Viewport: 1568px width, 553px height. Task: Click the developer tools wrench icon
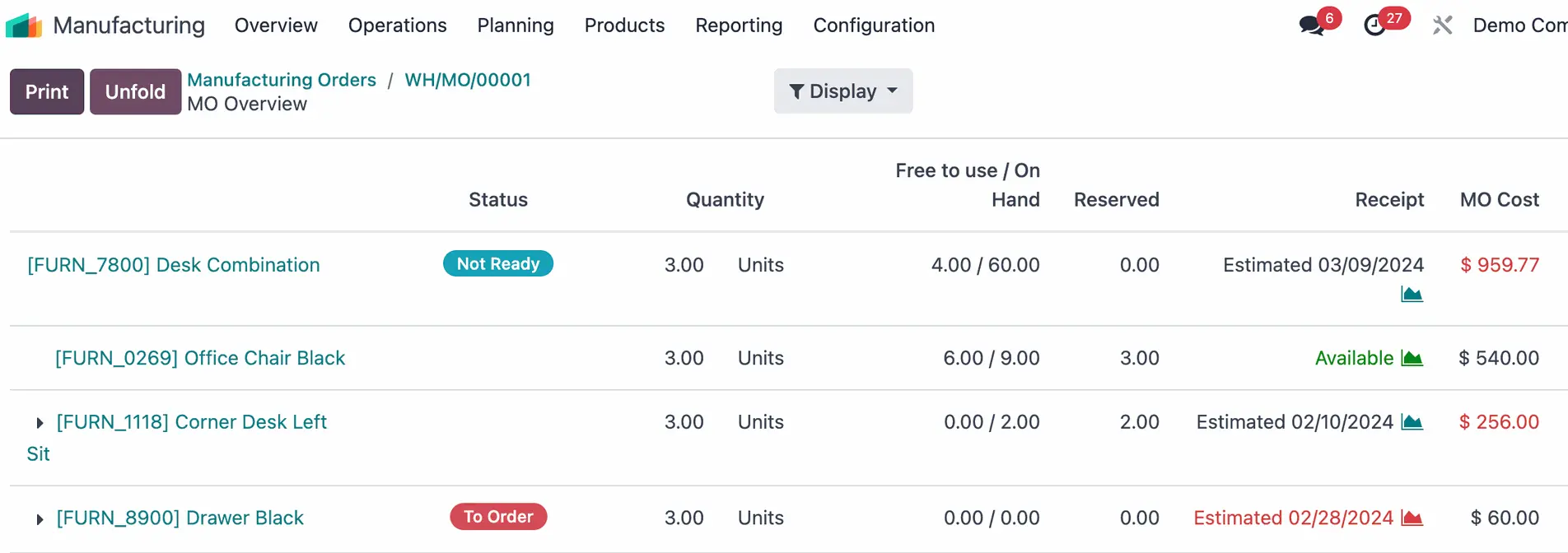[1442, 26]
